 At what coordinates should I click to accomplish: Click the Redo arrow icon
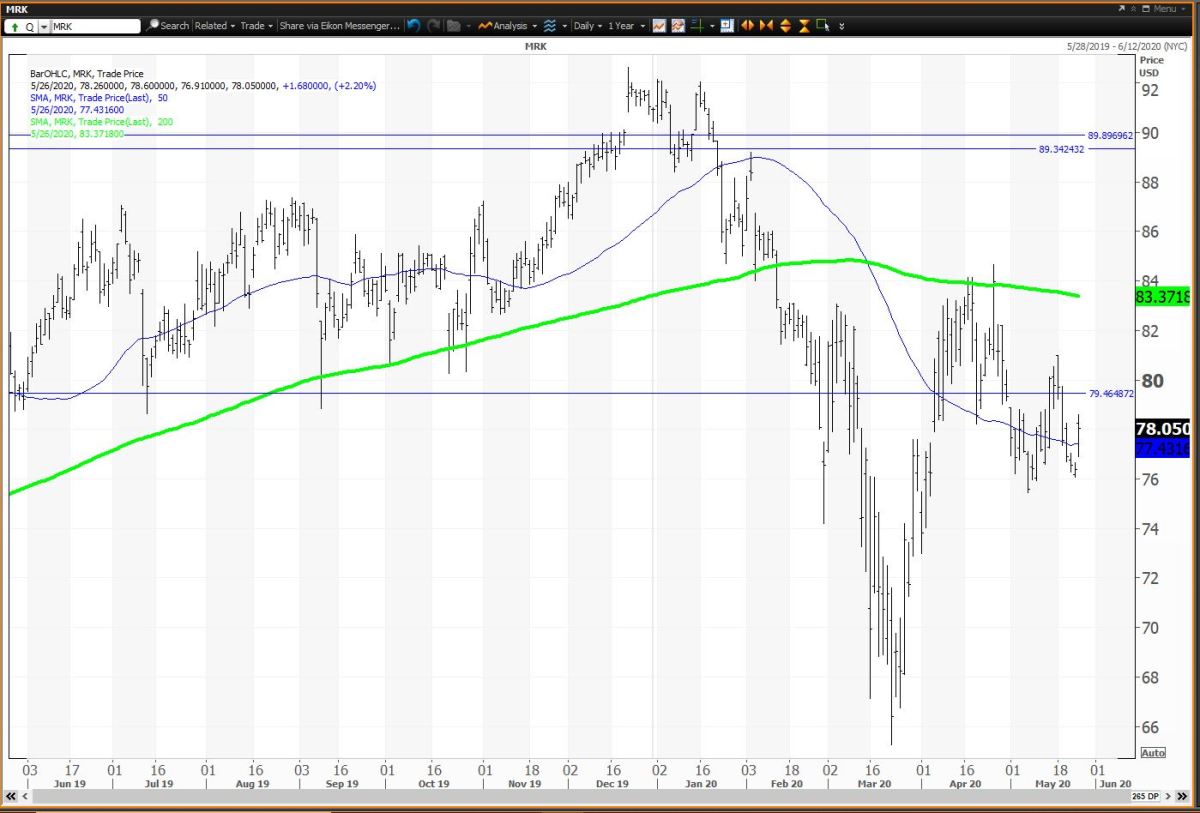coord(434,25)
